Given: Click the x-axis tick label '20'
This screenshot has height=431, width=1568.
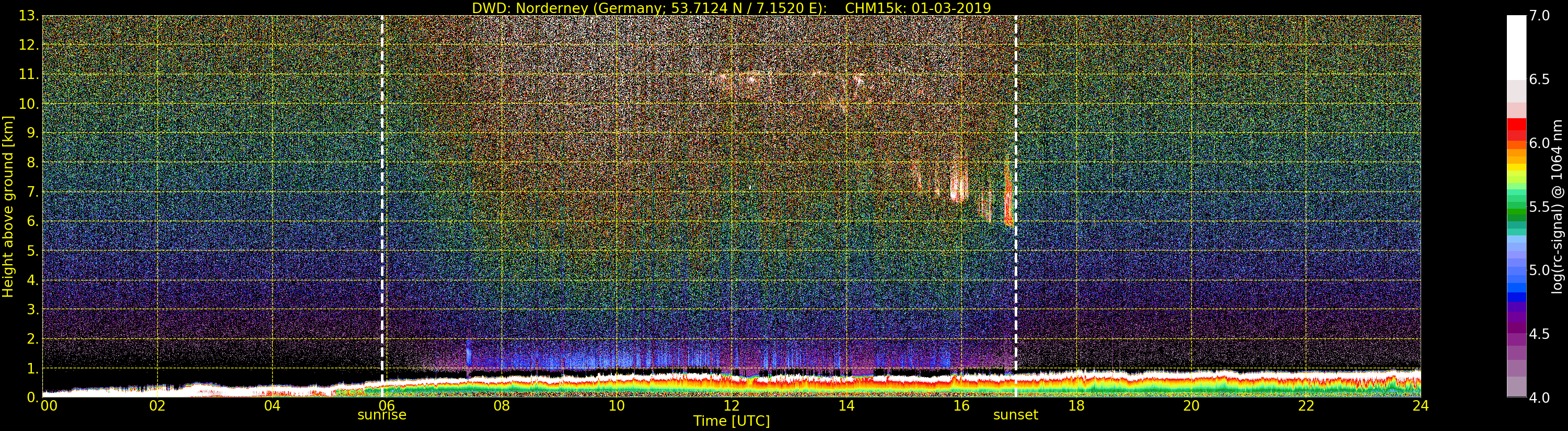Looking at the screenshot, I should [1191, 406].
